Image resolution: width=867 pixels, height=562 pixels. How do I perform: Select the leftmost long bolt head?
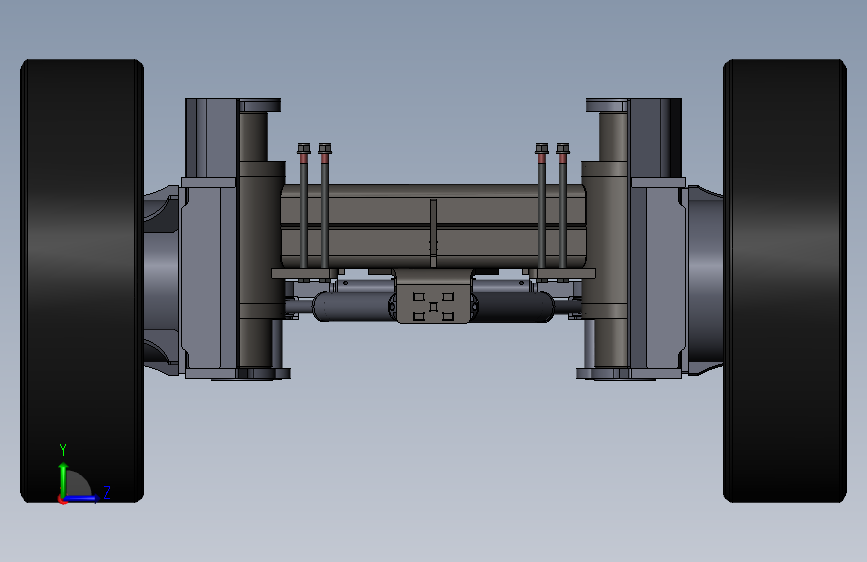tap(304, 148)
